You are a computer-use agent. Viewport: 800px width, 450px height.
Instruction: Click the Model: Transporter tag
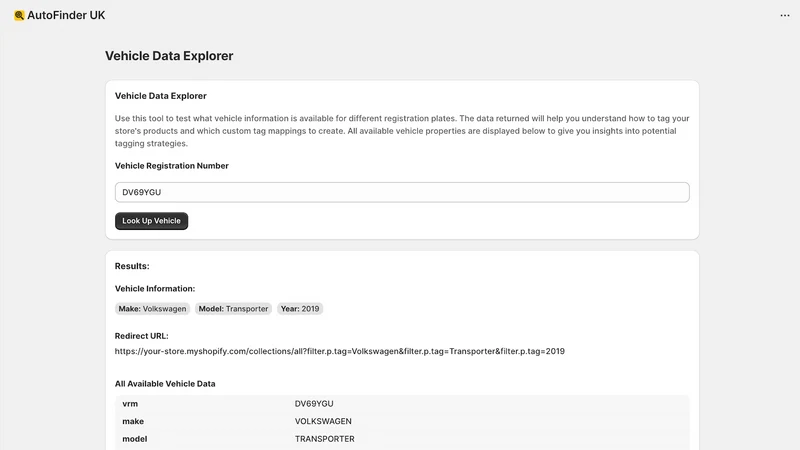point(233,309)
